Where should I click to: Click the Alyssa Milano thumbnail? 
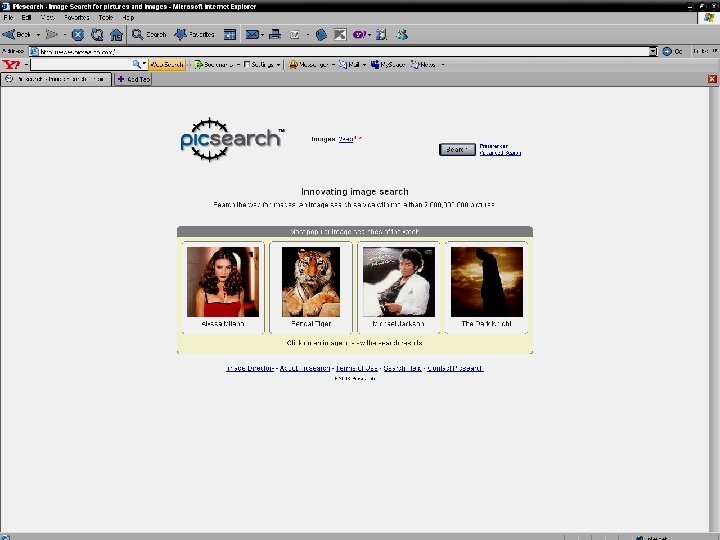pyautogui.click(x=223, y=282)
